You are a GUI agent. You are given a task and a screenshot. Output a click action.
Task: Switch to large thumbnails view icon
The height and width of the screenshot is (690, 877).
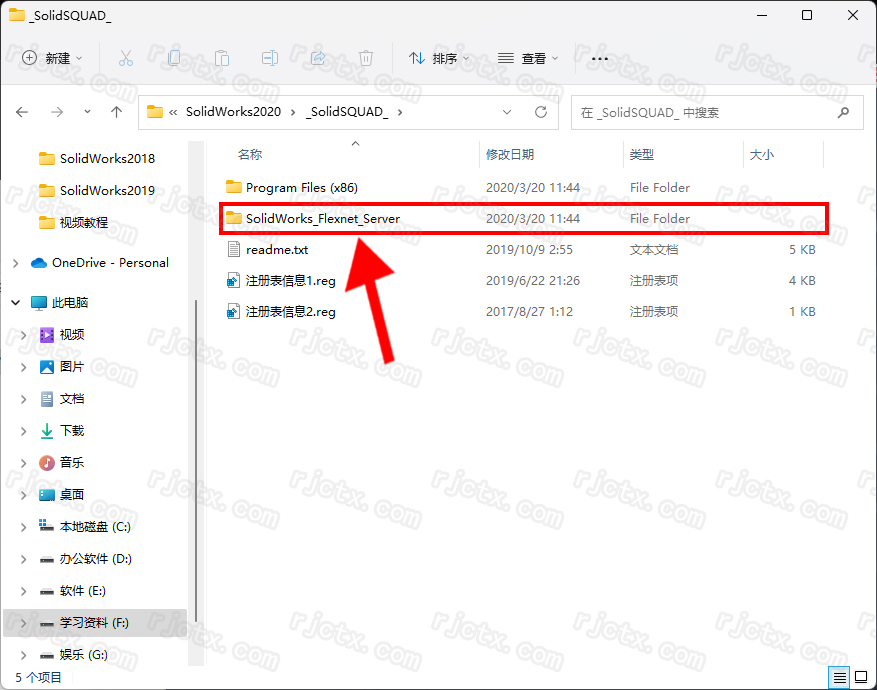coord(860,677)
